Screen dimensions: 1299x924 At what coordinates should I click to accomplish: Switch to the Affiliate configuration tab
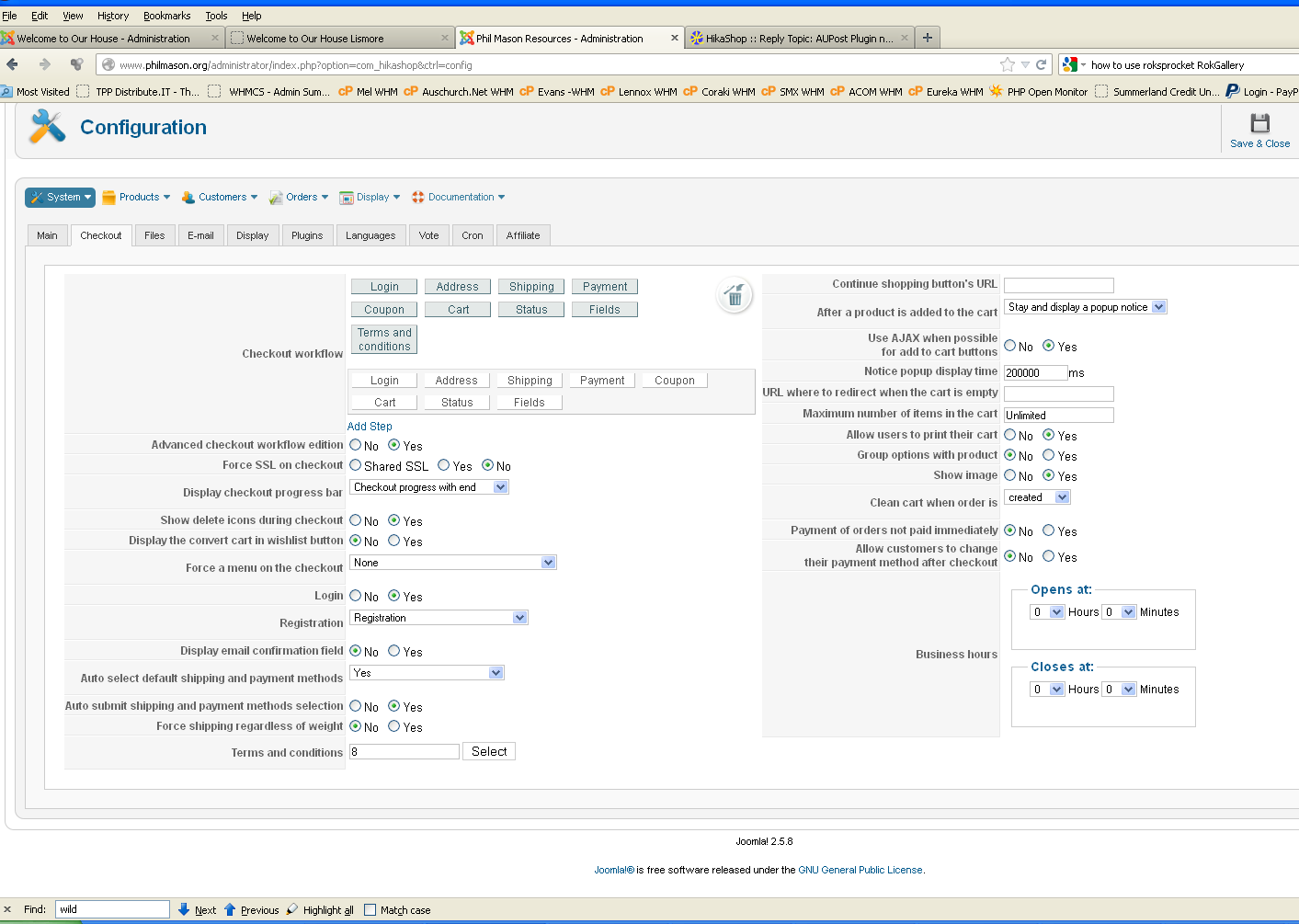pyautogui.click(x=523, y=236)
